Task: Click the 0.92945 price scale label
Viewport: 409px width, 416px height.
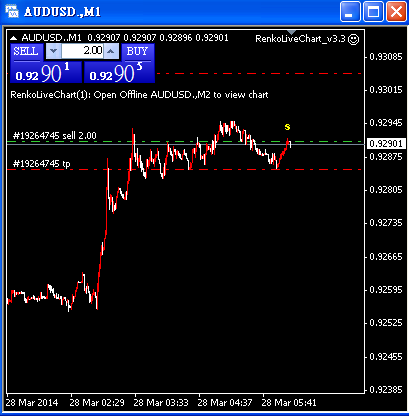Action: (x=386, y=123)
